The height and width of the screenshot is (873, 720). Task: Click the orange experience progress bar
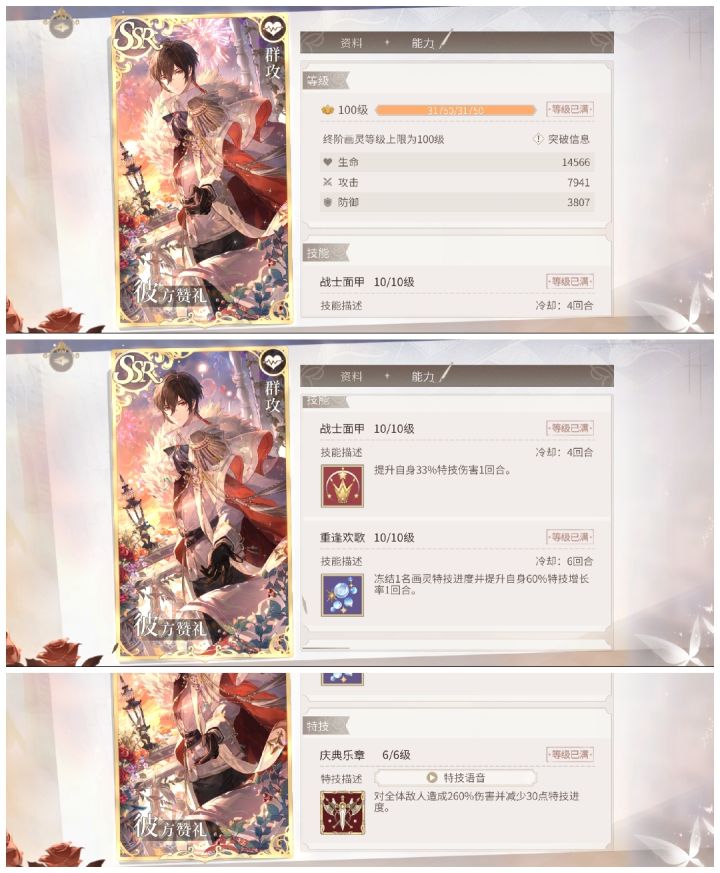455,110
